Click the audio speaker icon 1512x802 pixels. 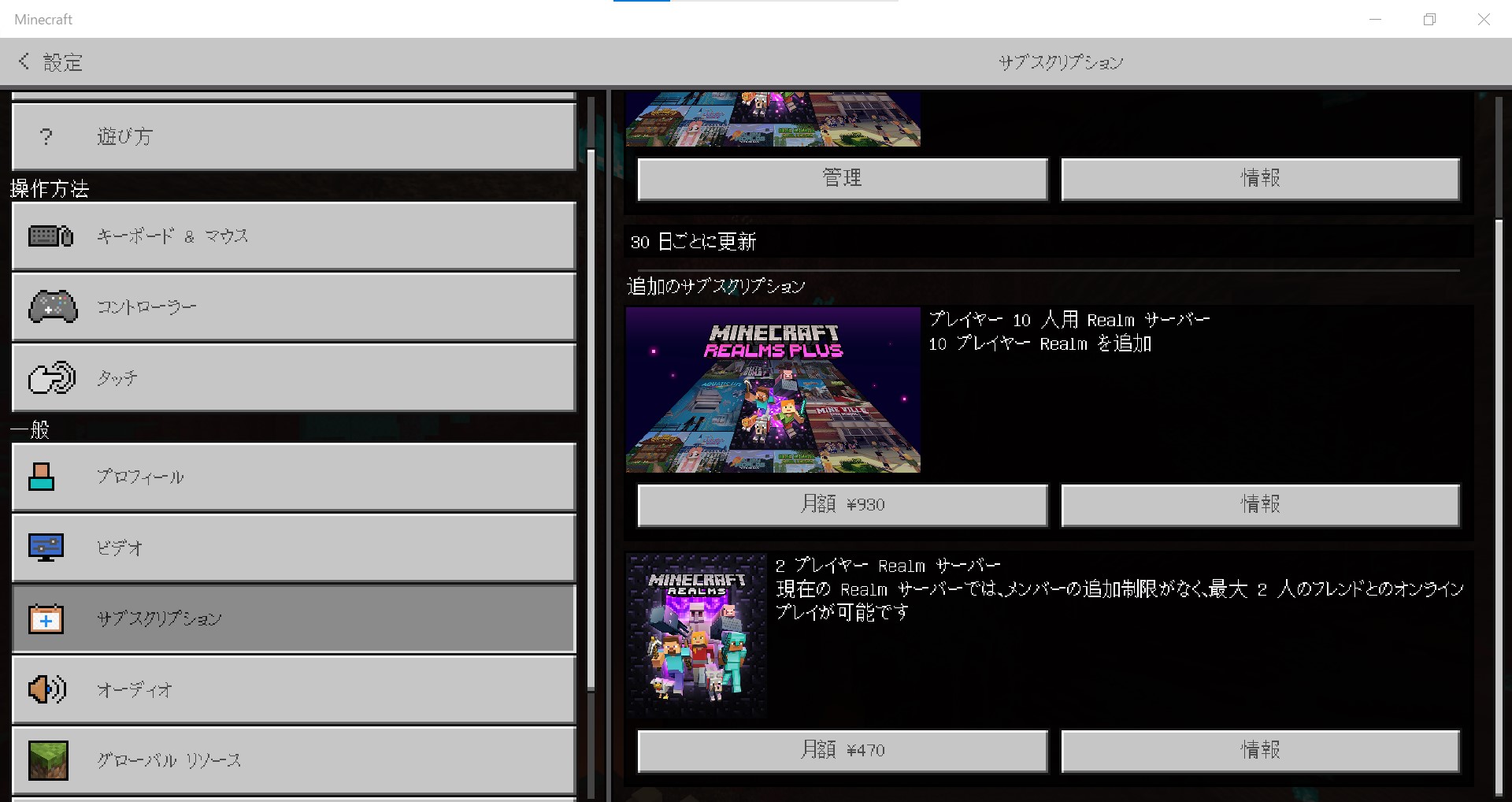[47, 689]
